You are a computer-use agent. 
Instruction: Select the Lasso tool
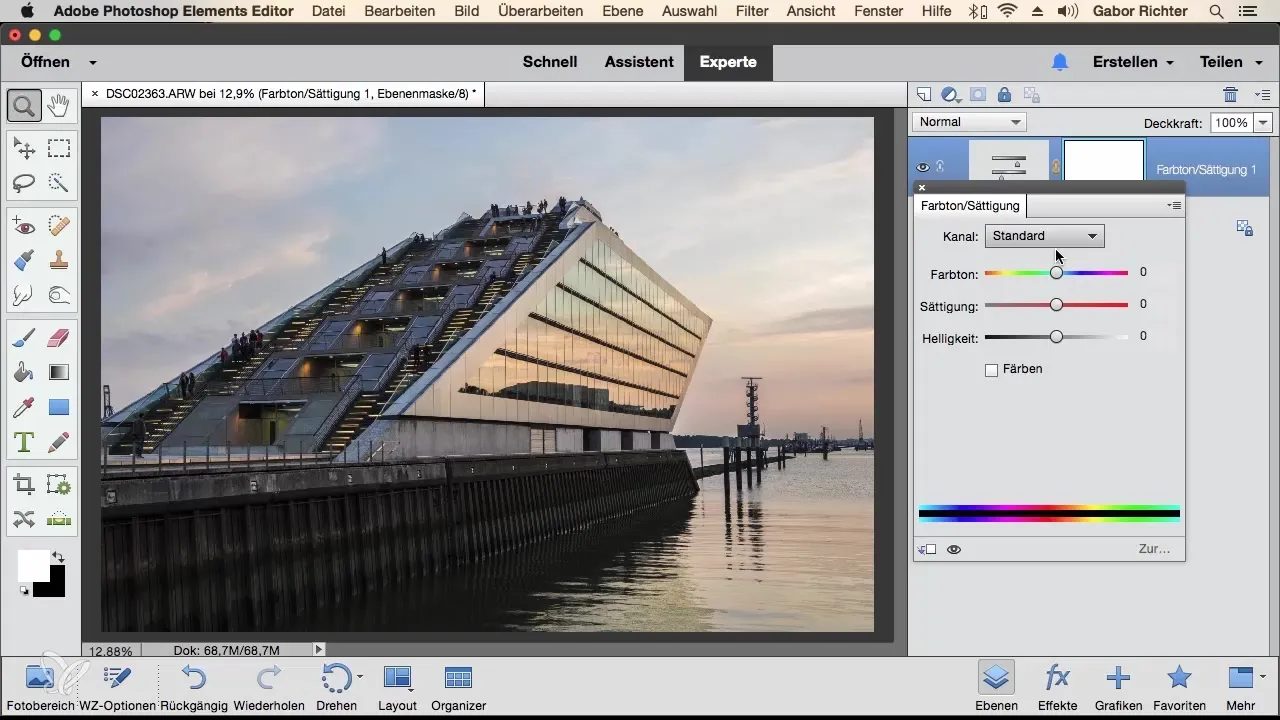(x=24, y=183)
